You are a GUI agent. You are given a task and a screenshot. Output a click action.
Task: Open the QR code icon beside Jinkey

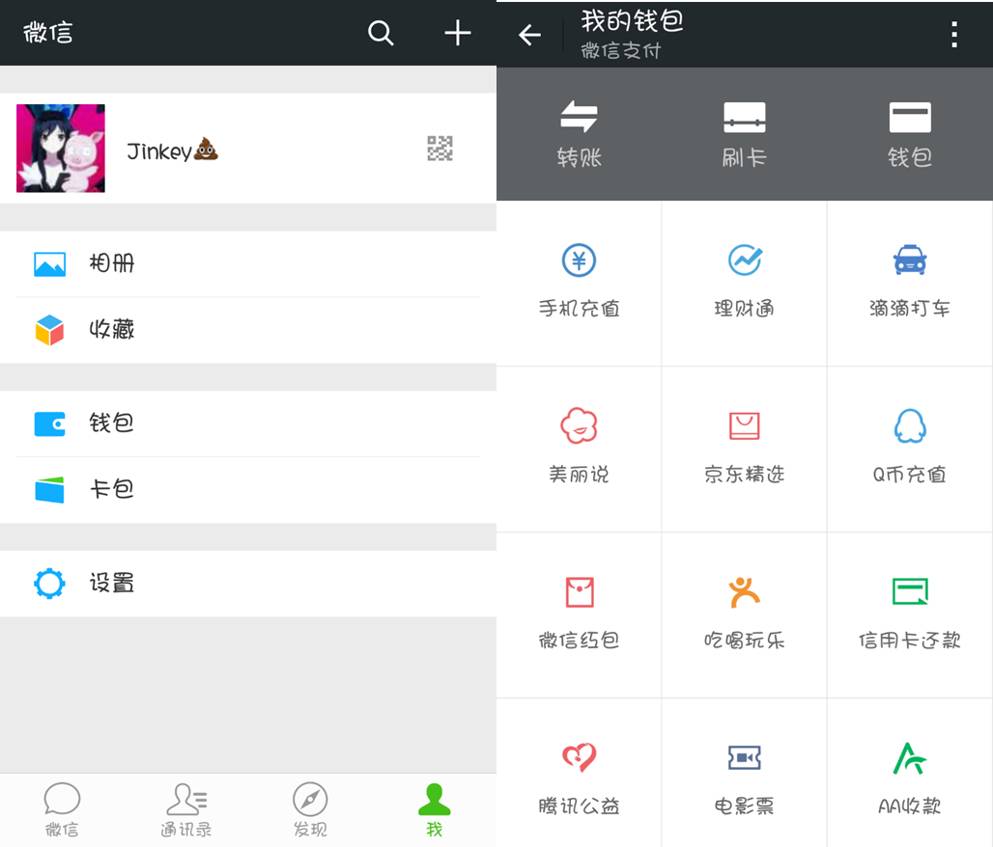click(440, 148)
